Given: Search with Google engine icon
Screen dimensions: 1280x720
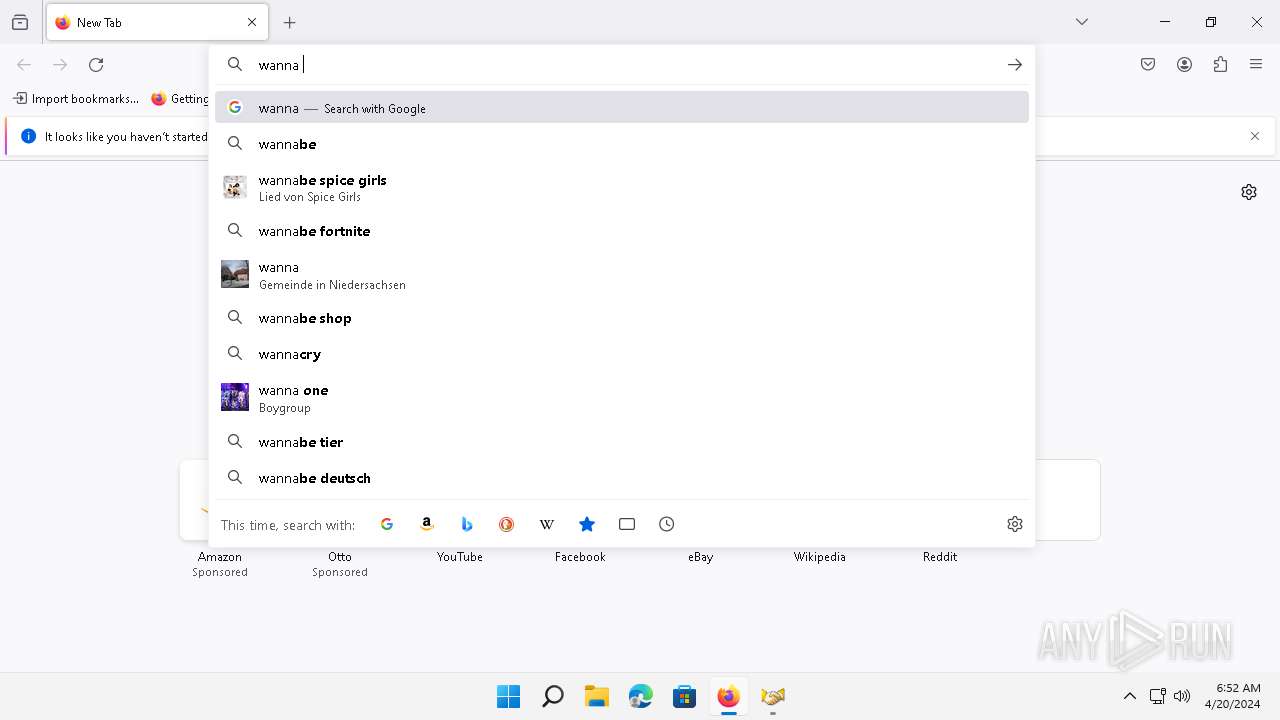Looking at the screenshot, I should (387, 524).
